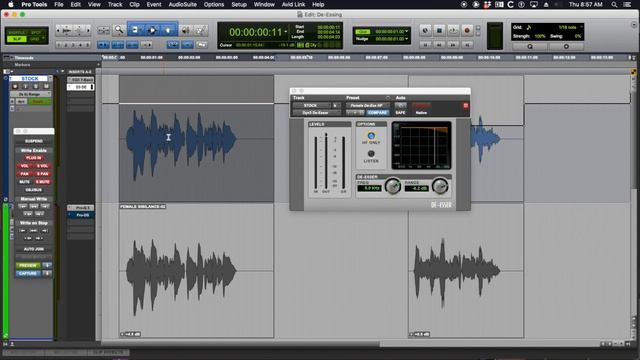Start playback with the Play button
The image size is (640, 360).
point(453,30)
